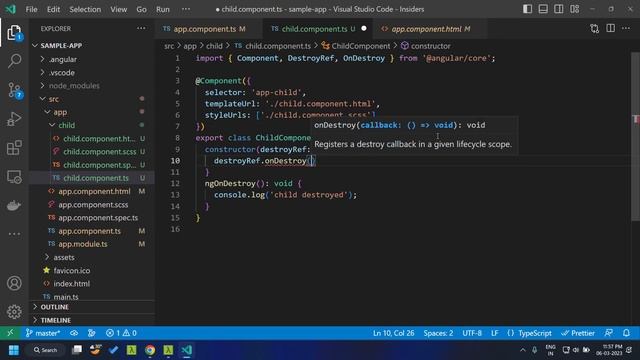Open the Edit menu

point(53,9)
